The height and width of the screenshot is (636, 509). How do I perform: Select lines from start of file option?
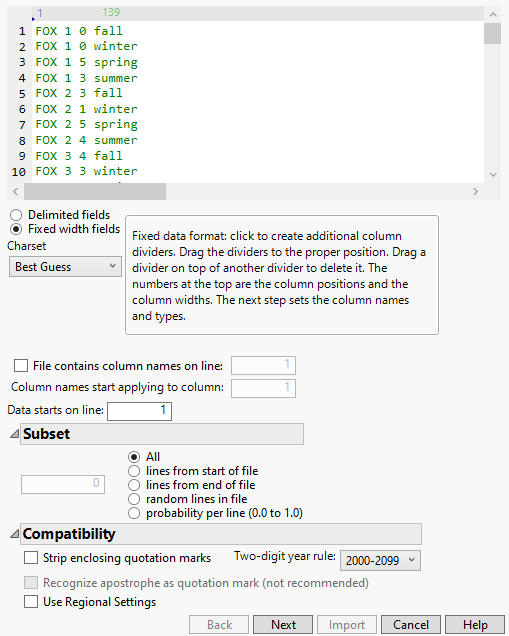(134, 471)
